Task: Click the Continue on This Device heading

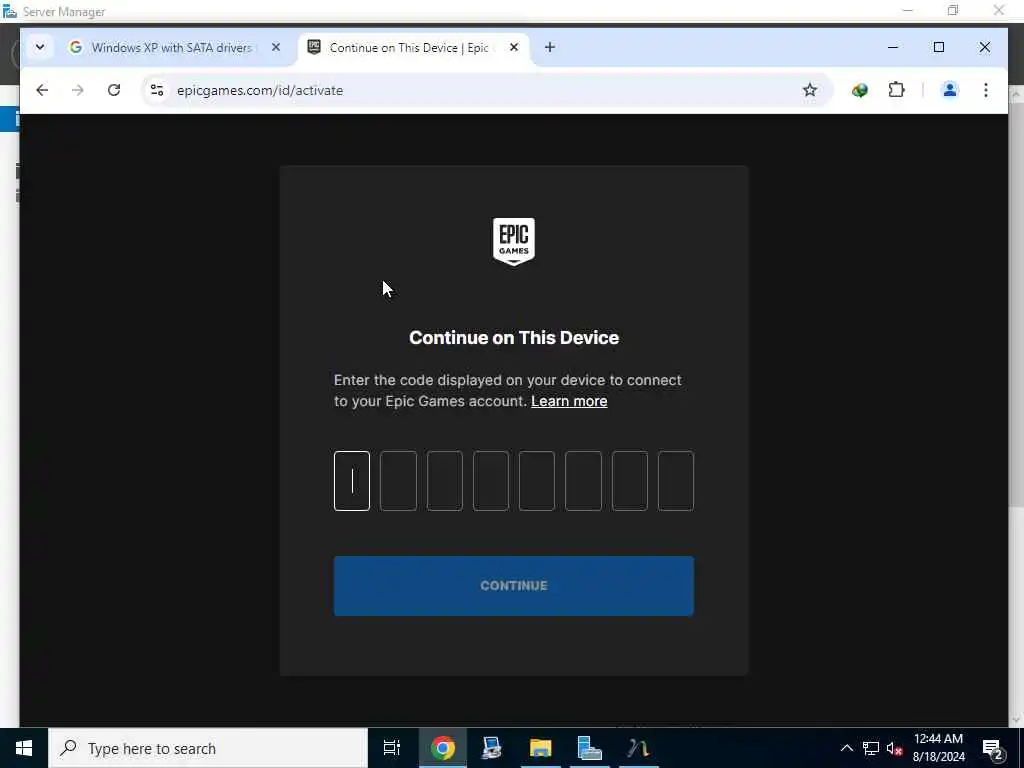Action: [x=514, y=338]
